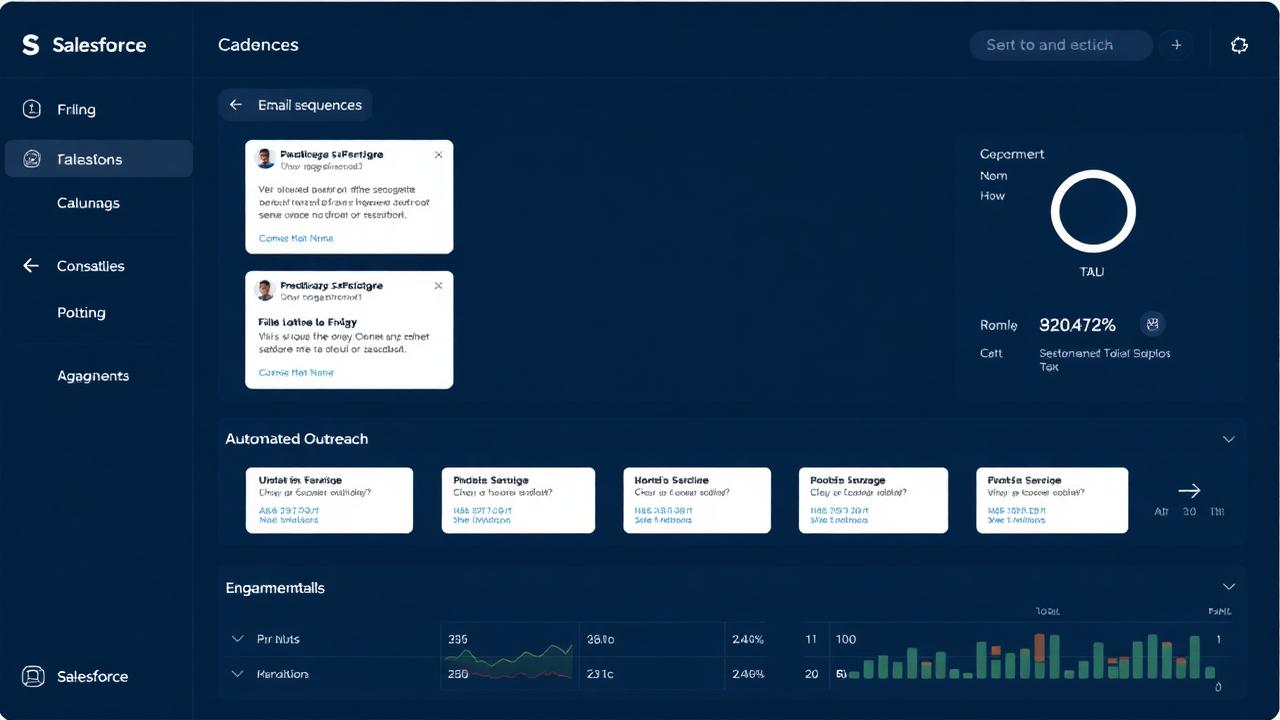The width and height of the screenshot is (1280, 720).
Task: Click the Comes Hat Nama link
Action: [295, 238]
